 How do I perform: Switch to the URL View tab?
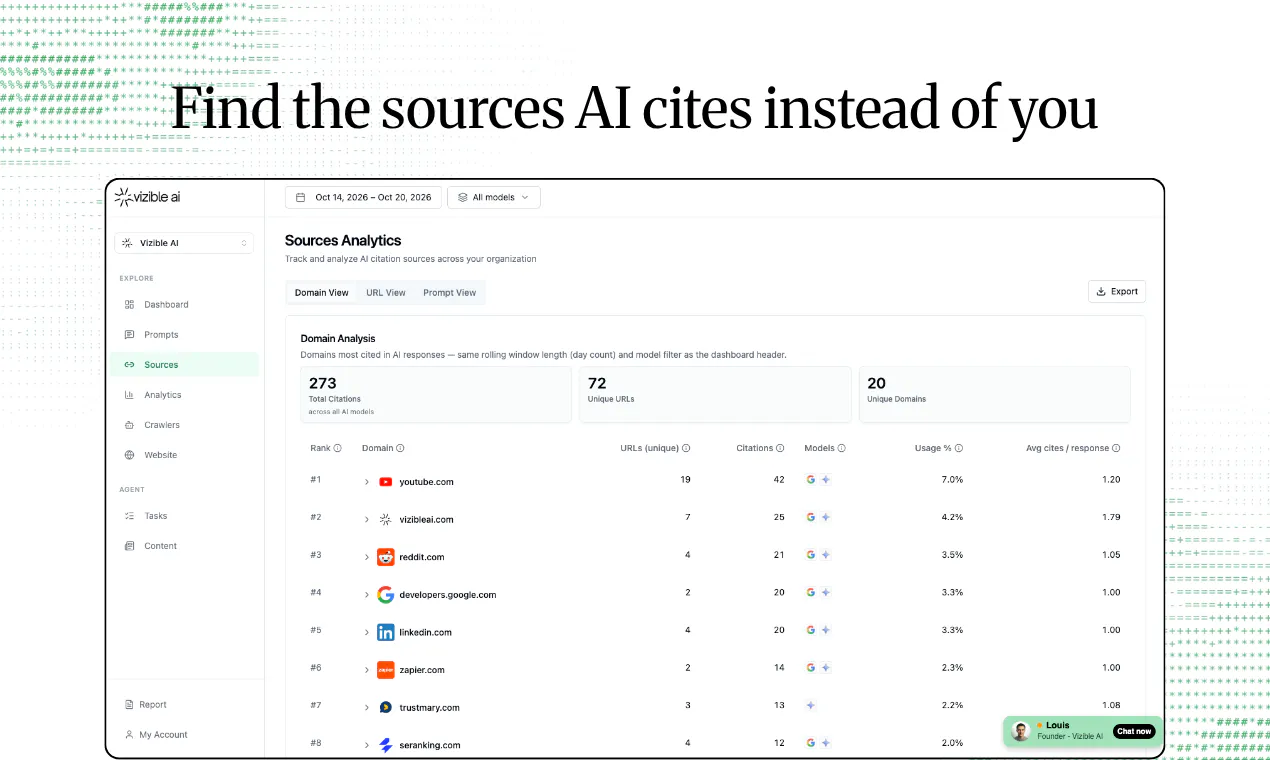point(386,293)
